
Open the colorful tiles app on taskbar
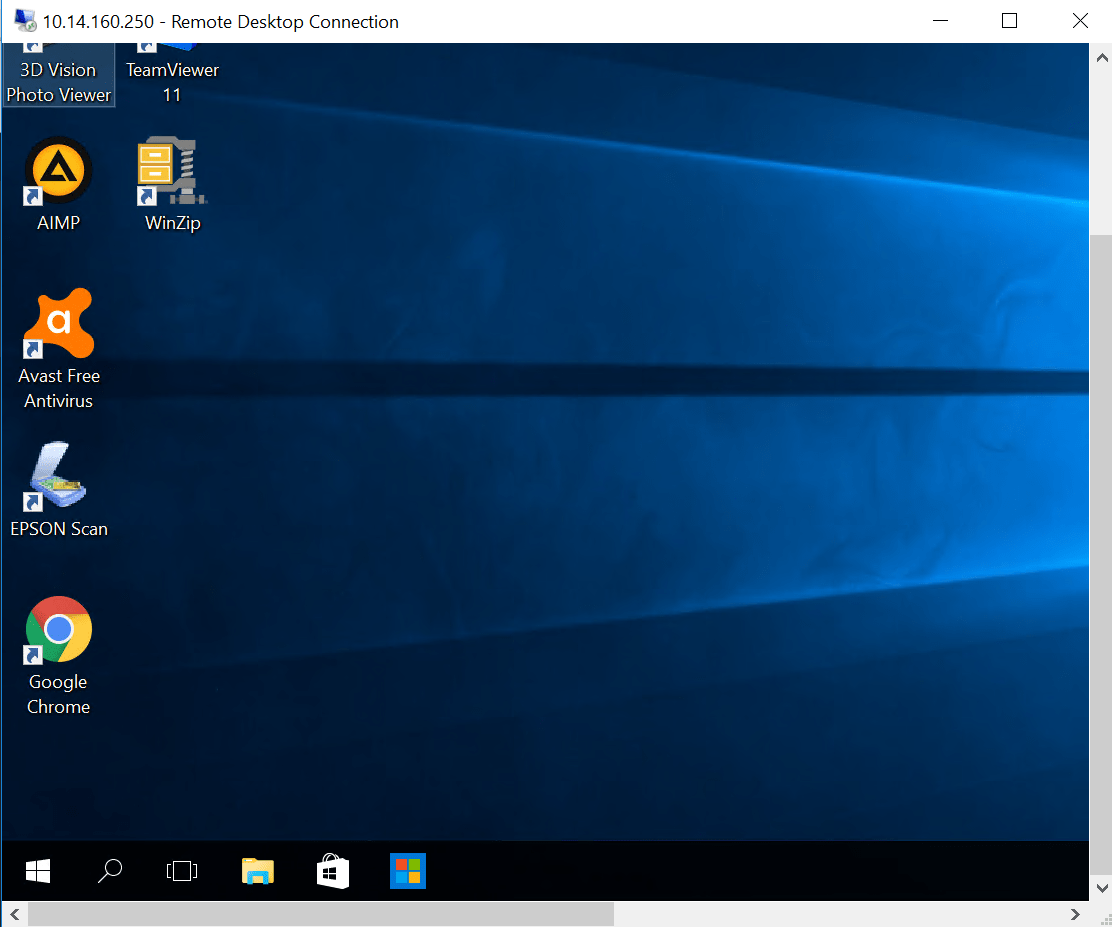(x=408, y=871)
